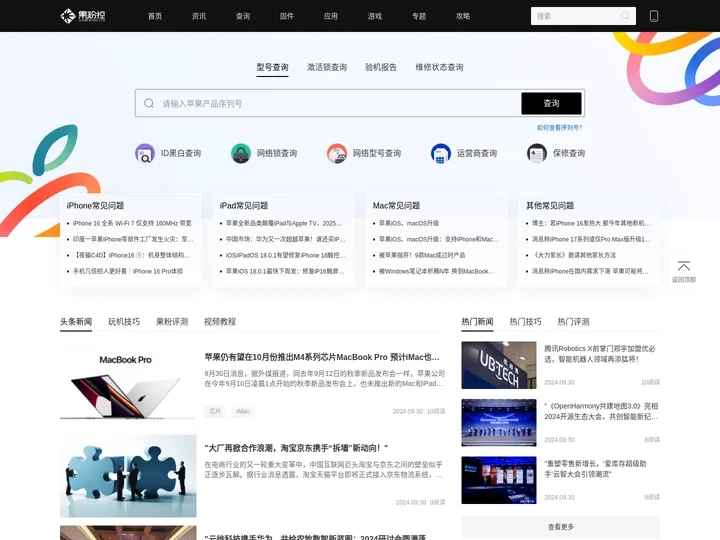Viewport: 720px width, 540px height.
Task: Select the 验机报告 tab
Action: pos(381,67)
